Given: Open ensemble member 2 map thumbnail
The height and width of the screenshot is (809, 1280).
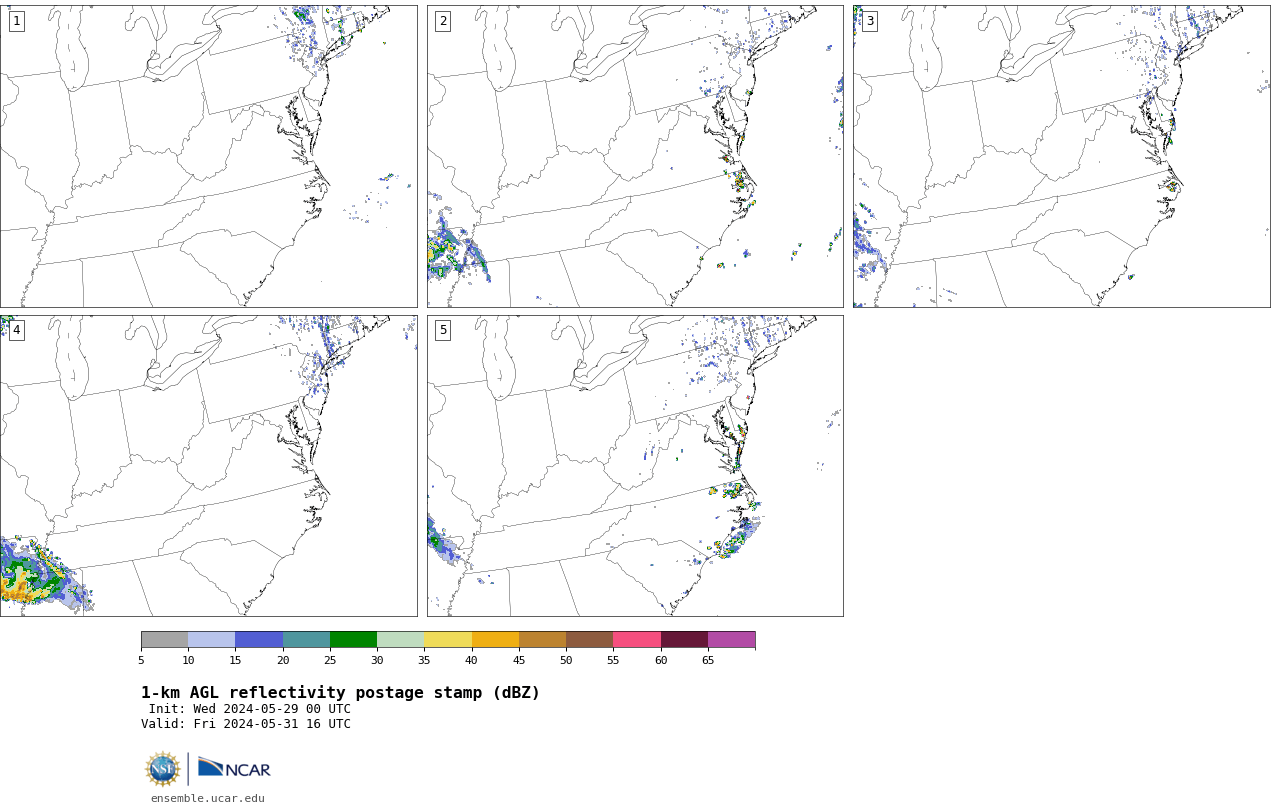Looking at the screenshot, I should (x=635, y=156).
